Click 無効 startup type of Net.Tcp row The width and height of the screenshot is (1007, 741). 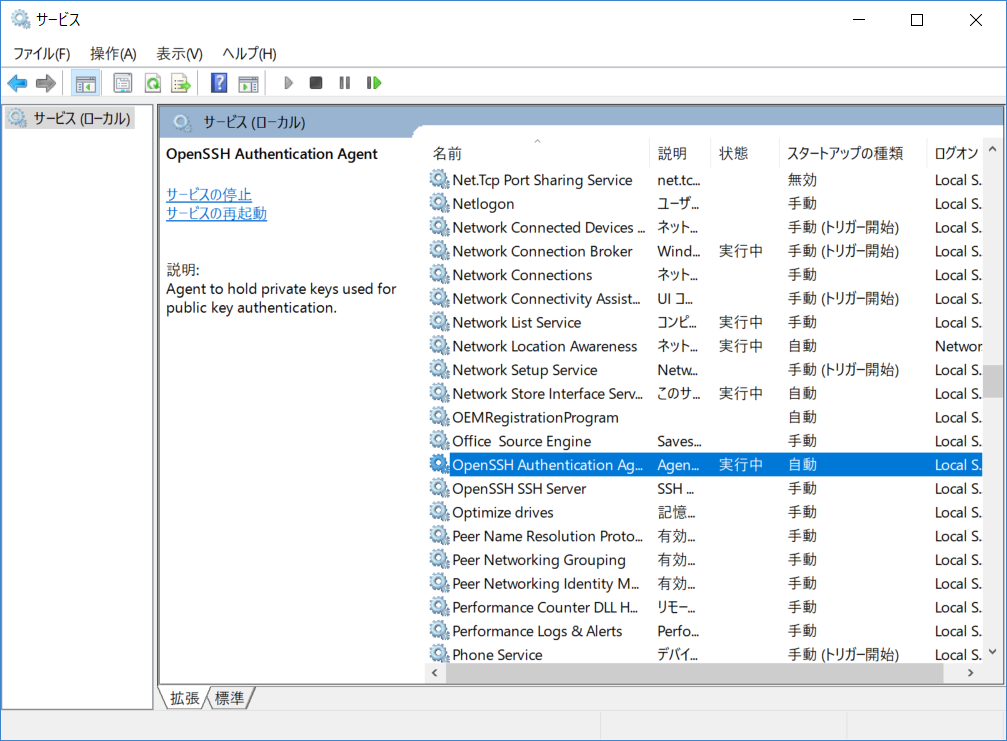tap(802, 180)
